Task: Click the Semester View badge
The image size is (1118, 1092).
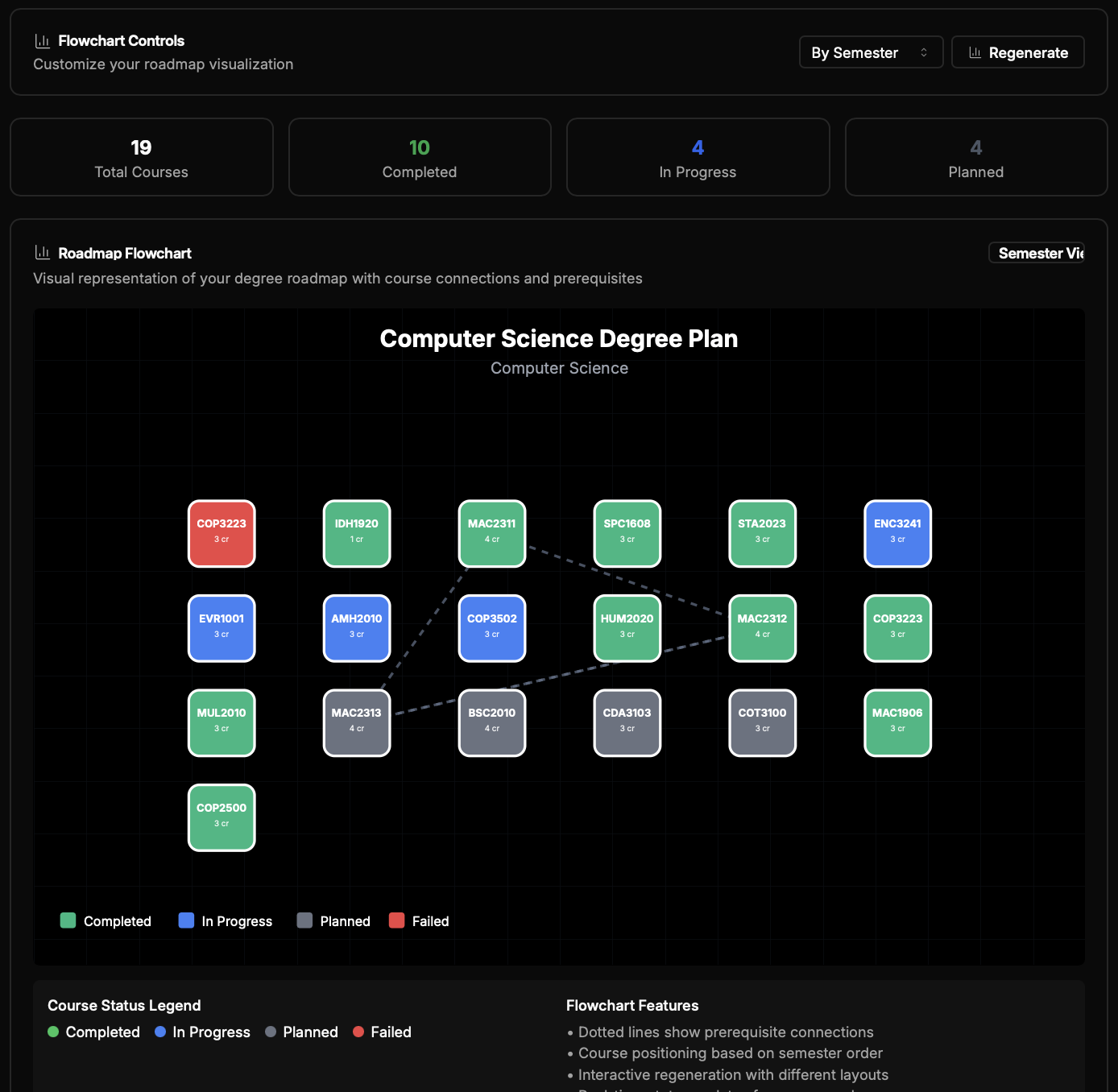Action: coord(1037,253)
